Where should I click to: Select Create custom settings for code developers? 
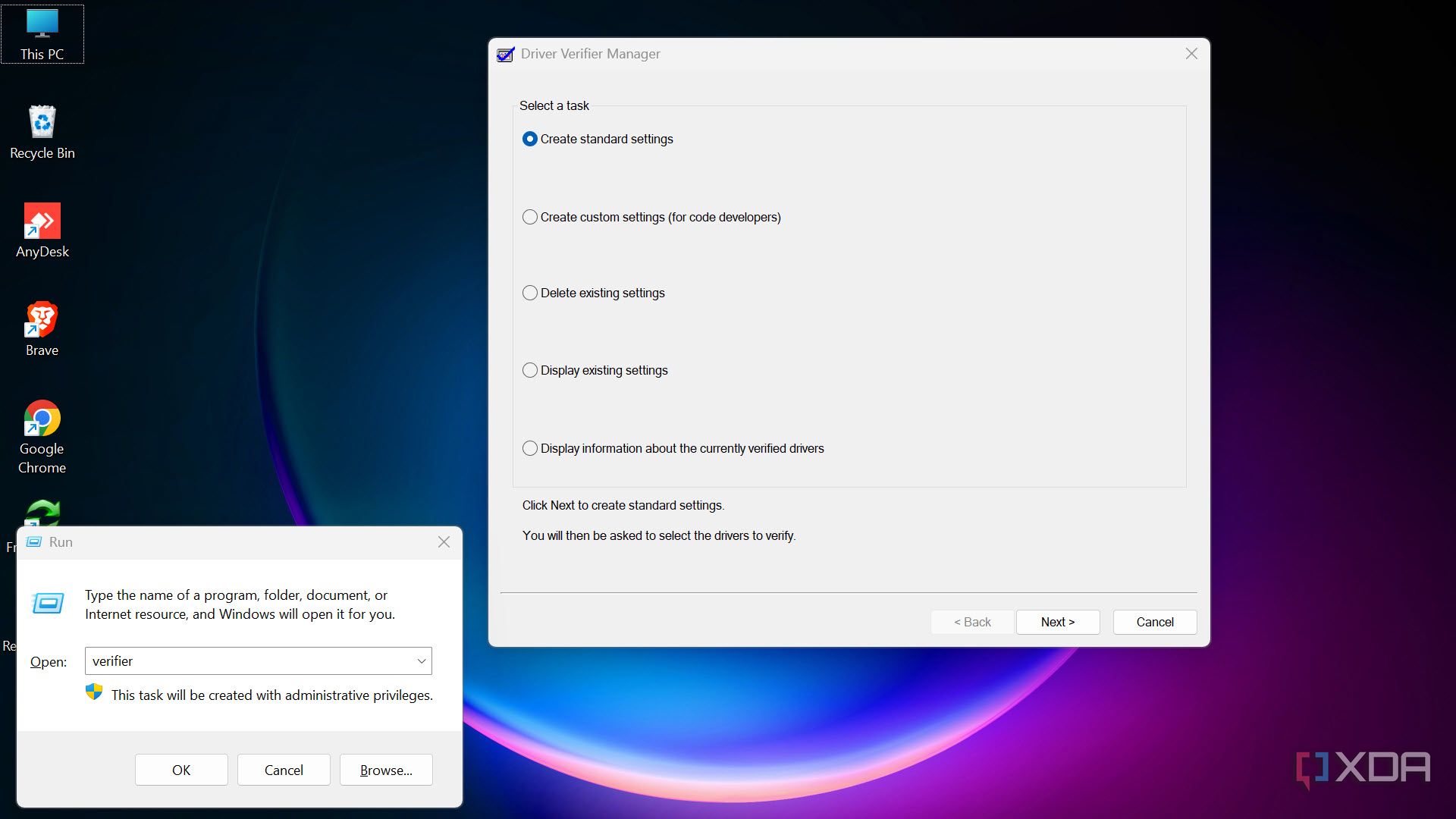pos(530,217)
